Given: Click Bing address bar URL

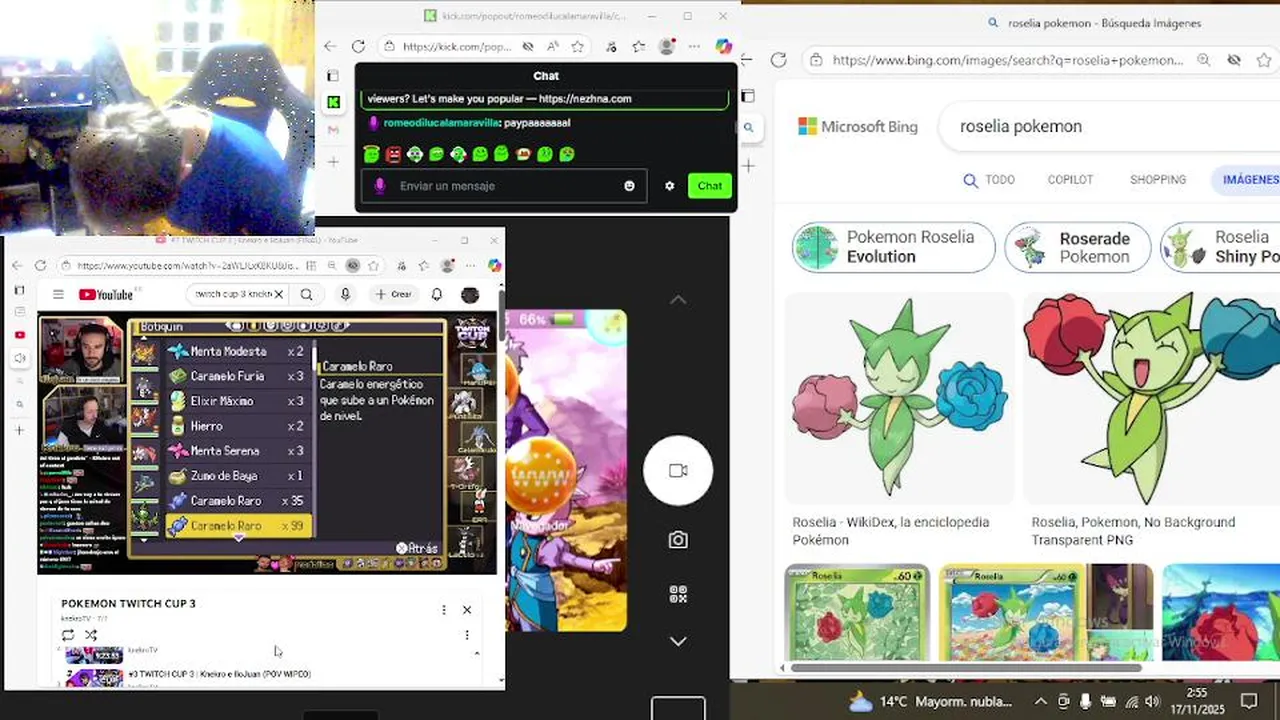Looking at the screenshot, I should [1008, 60].
